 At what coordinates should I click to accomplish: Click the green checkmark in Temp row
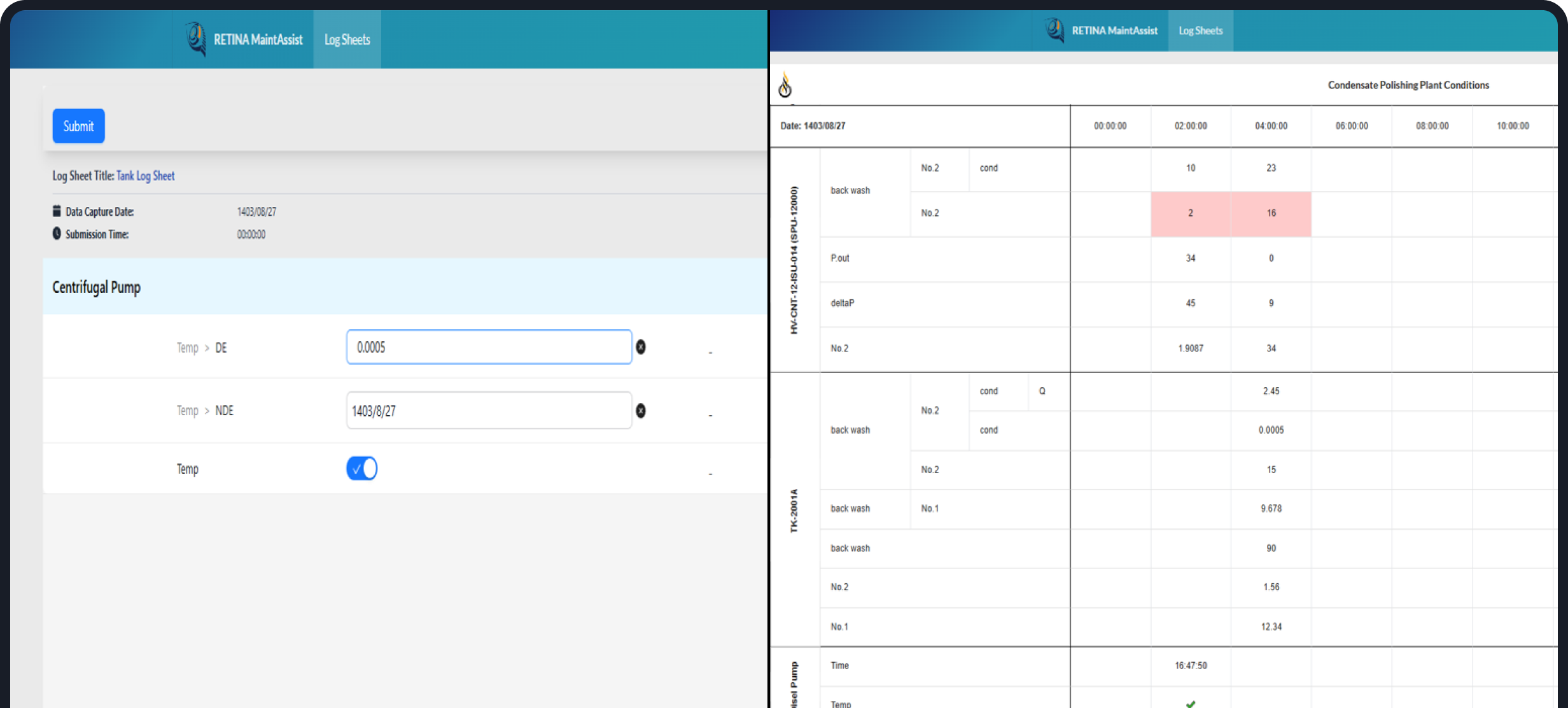point(1190,703)
